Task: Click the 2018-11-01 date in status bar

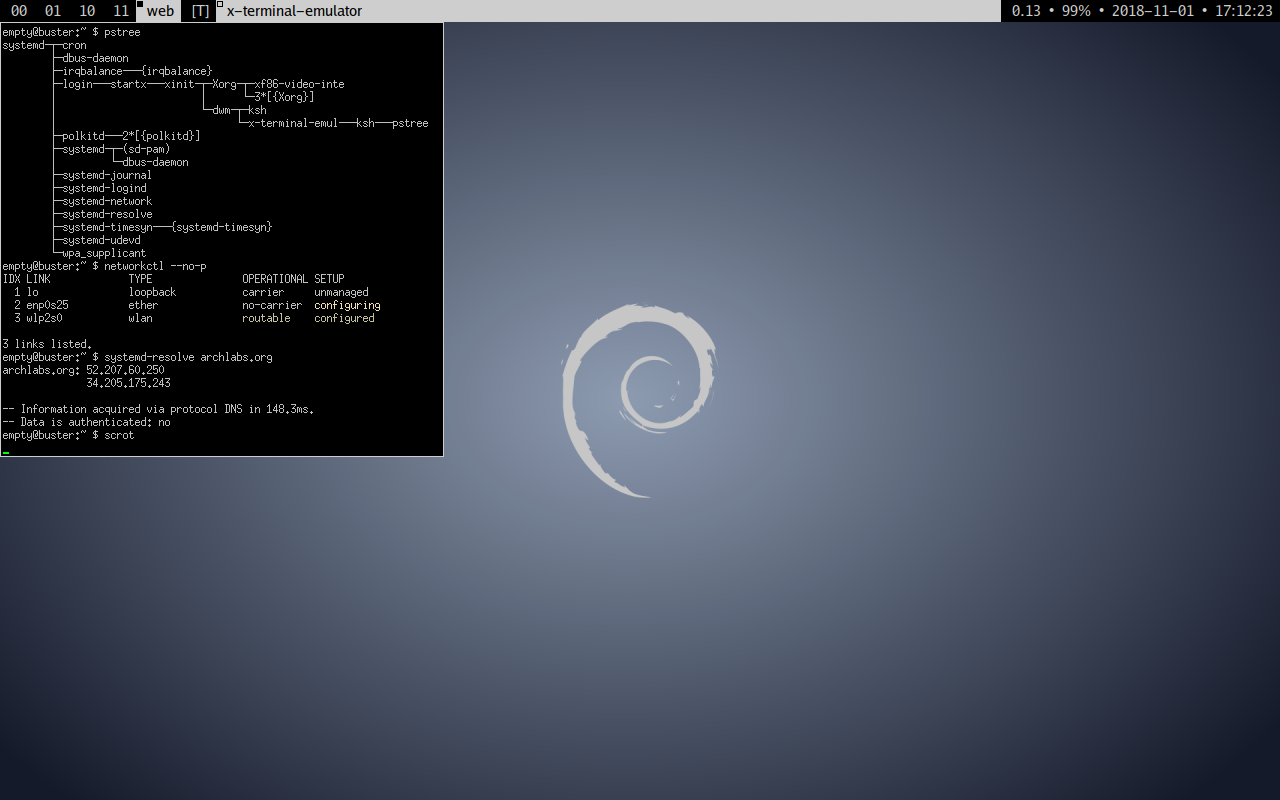Action: [1153, 11]
